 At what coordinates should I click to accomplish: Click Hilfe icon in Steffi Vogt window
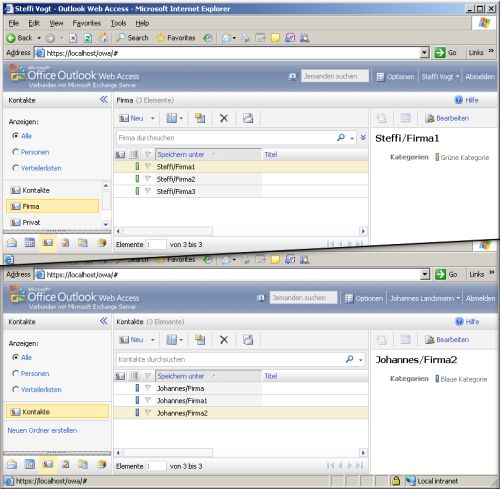coord(459,100)
